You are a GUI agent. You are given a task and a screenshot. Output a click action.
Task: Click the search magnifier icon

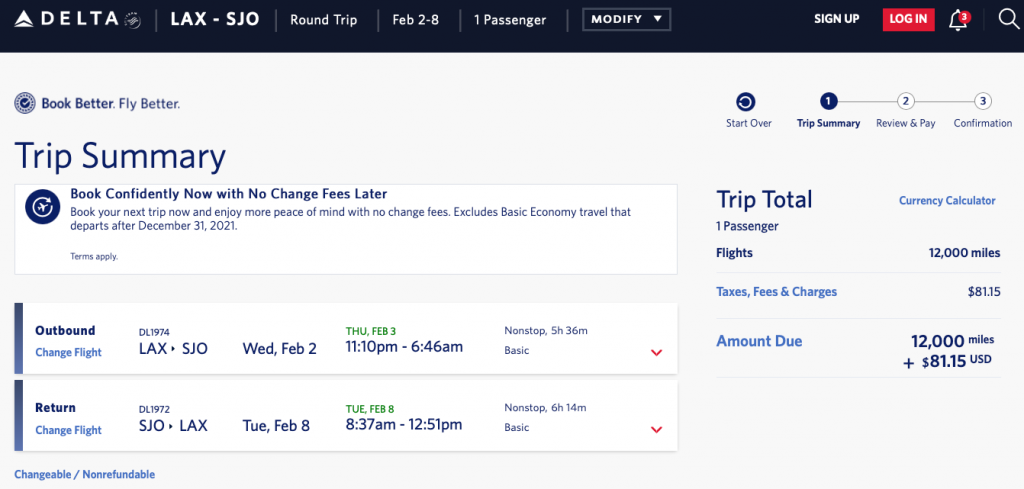click(x=1008, y=19)
